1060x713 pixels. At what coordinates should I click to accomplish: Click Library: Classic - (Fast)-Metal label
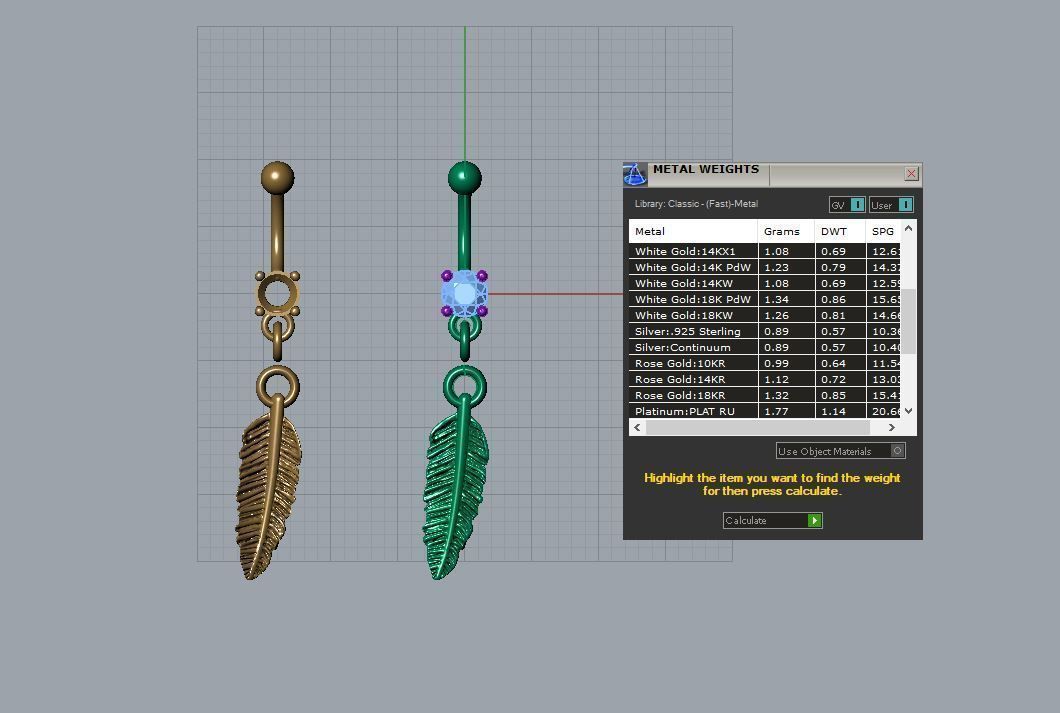(x=696, y=203)
